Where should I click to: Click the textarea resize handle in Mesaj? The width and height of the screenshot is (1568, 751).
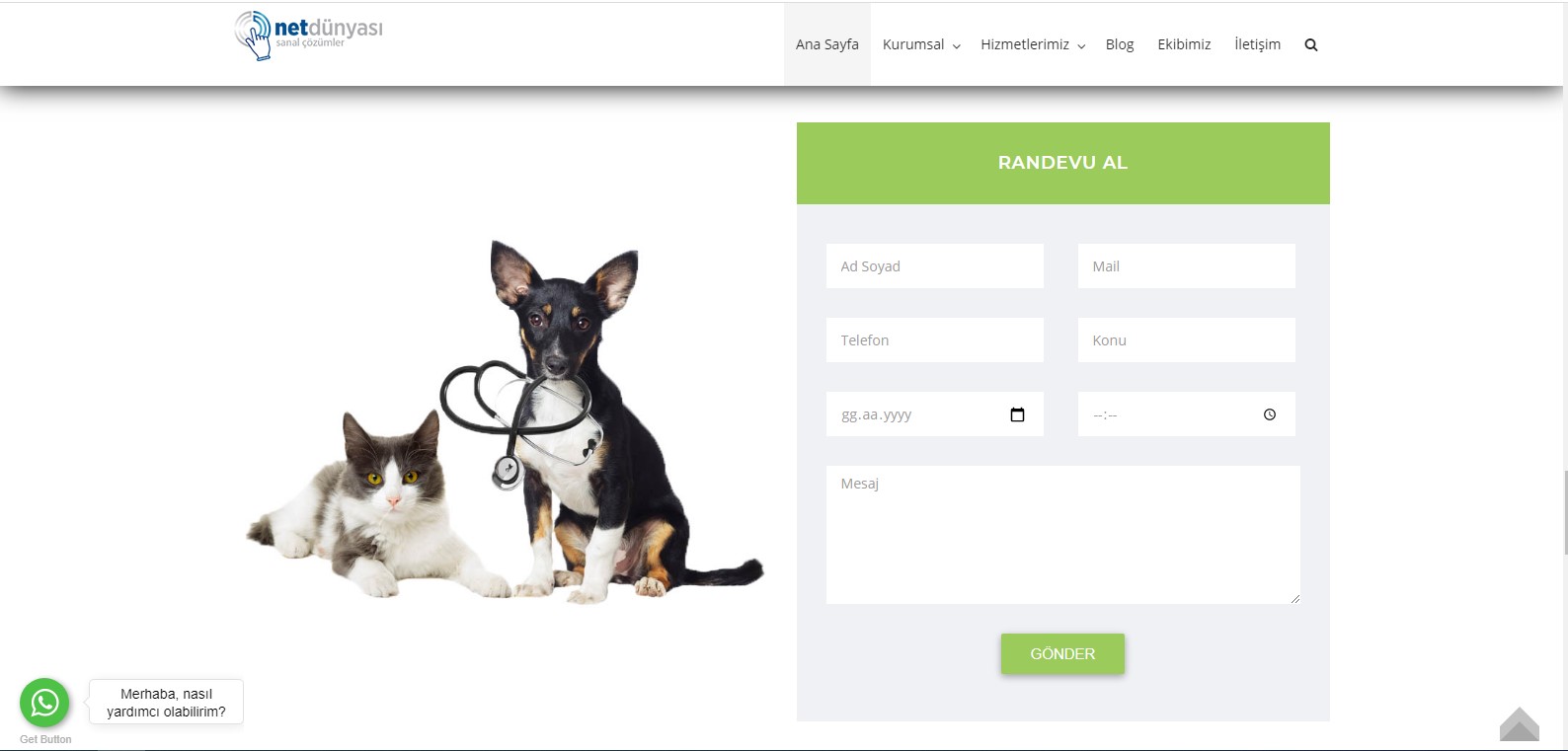coord(1294,598)
